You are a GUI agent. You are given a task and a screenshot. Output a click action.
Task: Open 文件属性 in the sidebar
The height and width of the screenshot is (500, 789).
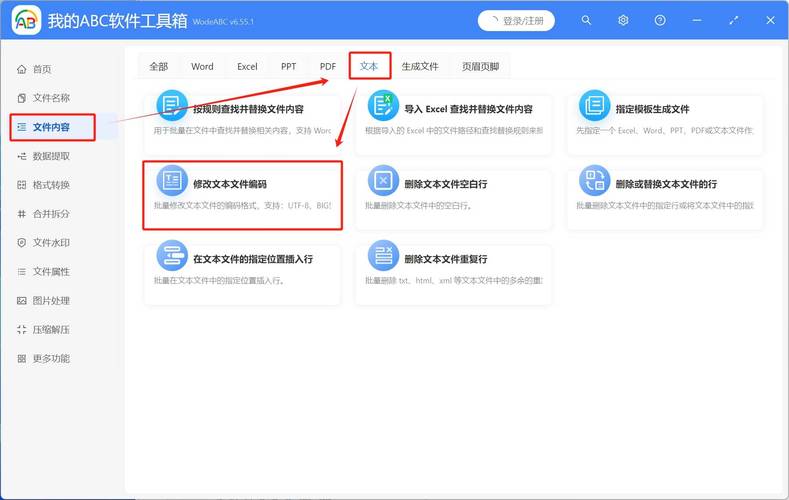tap(51, 272)
